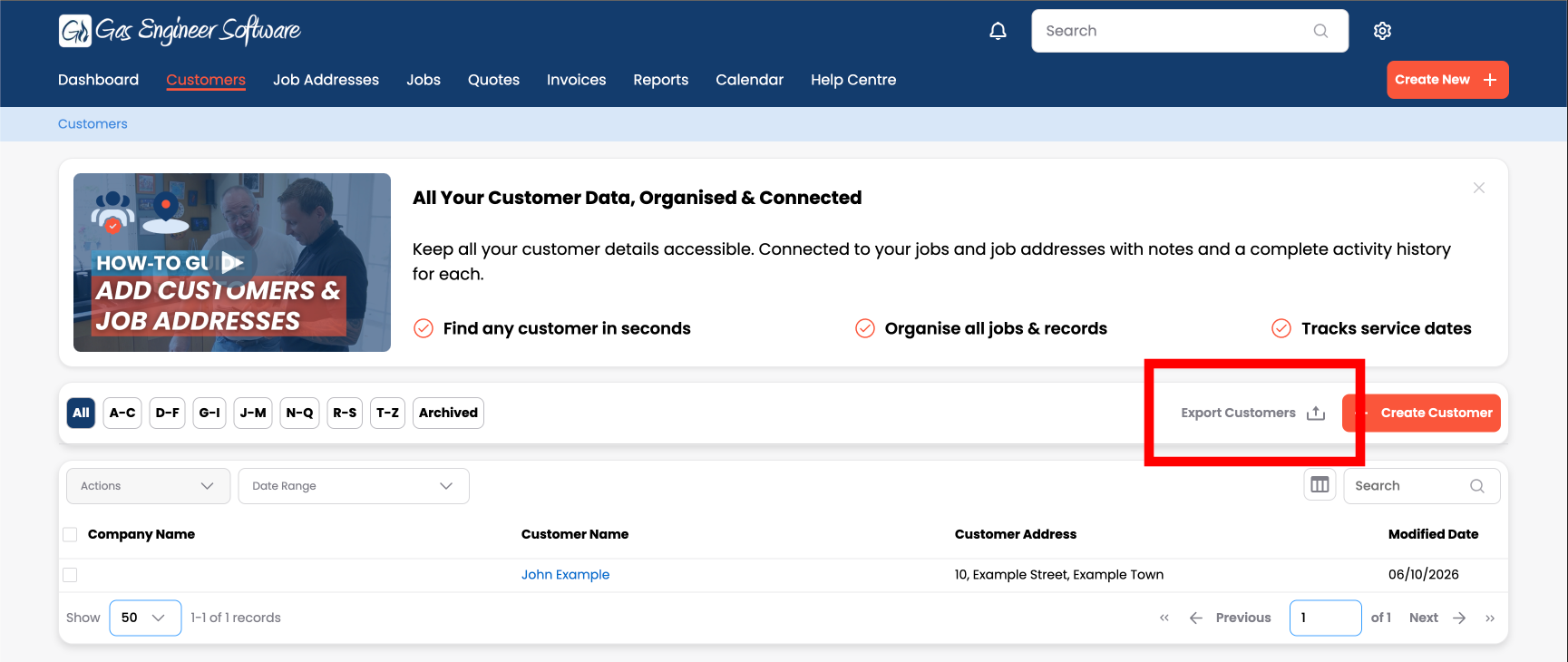1568x662 pixels.
Task: Show Archived customers
Action: pyautogui.click(x=448, y=413)
